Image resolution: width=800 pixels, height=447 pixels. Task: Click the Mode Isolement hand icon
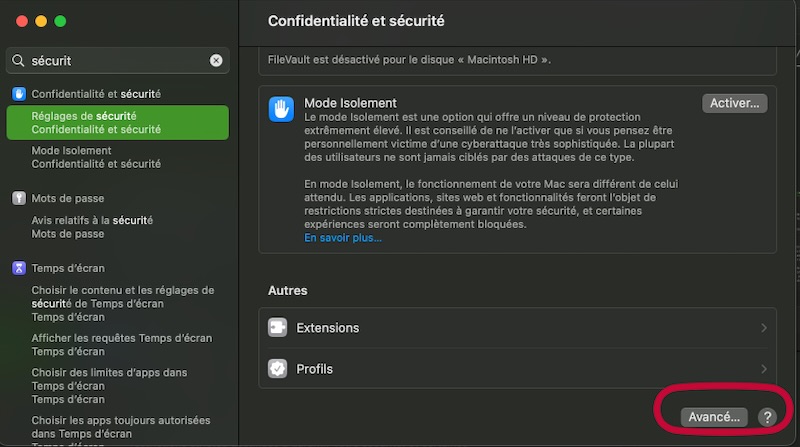(280, 109)
